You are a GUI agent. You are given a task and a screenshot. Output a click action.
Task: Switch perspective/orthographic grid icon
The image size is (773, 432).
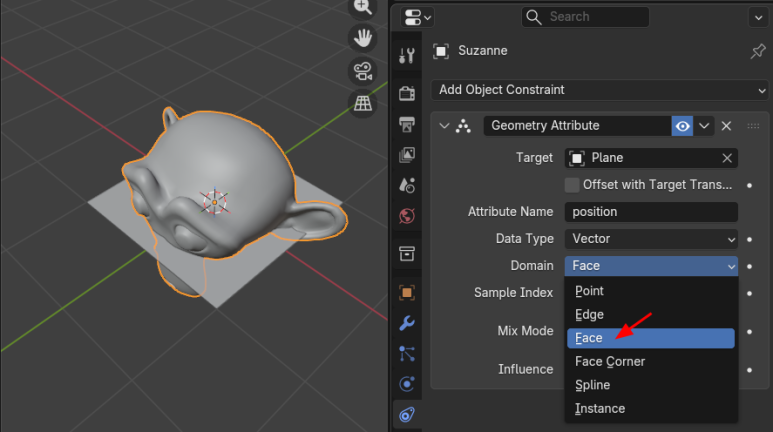tap(363, 104)
